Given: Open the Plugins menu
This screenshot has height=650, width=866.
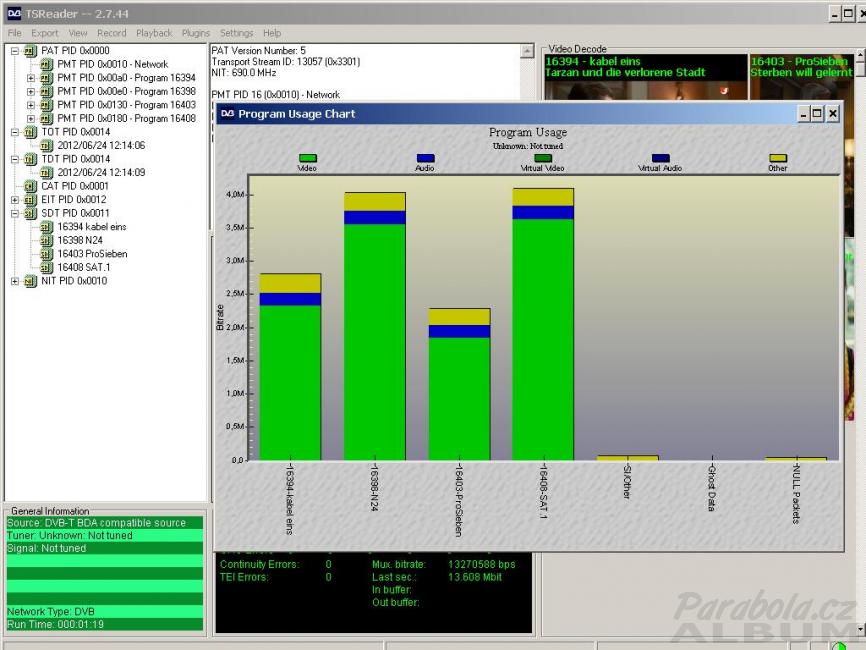Looking at the screenshot, I should tap(196, 33).
